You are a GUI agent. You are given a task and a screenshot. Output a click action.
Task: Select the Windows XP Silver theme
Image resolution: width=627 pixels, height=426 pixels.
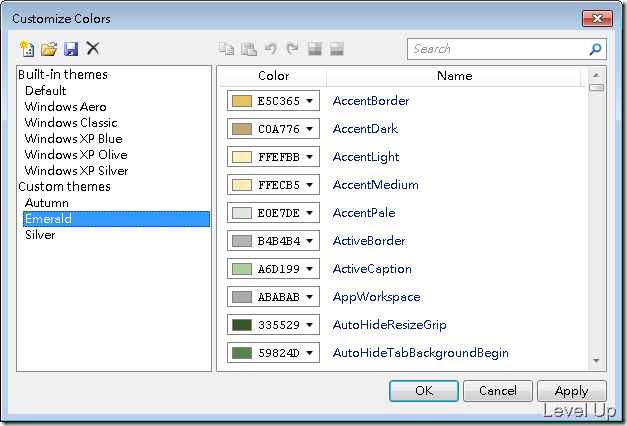(76, 171)
